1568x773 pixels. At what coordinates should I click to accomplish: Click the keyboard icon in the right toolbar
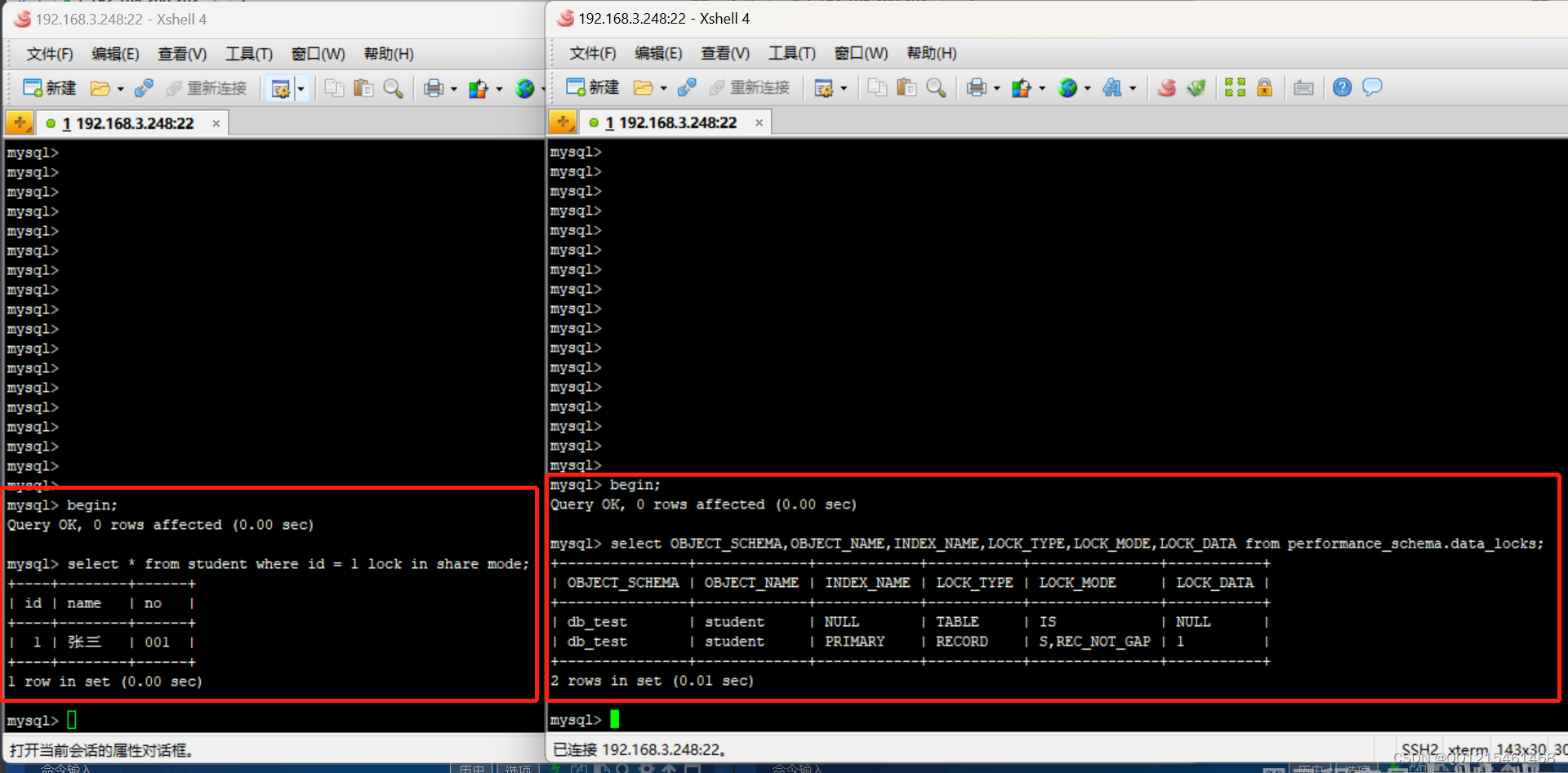[1303, 87]
